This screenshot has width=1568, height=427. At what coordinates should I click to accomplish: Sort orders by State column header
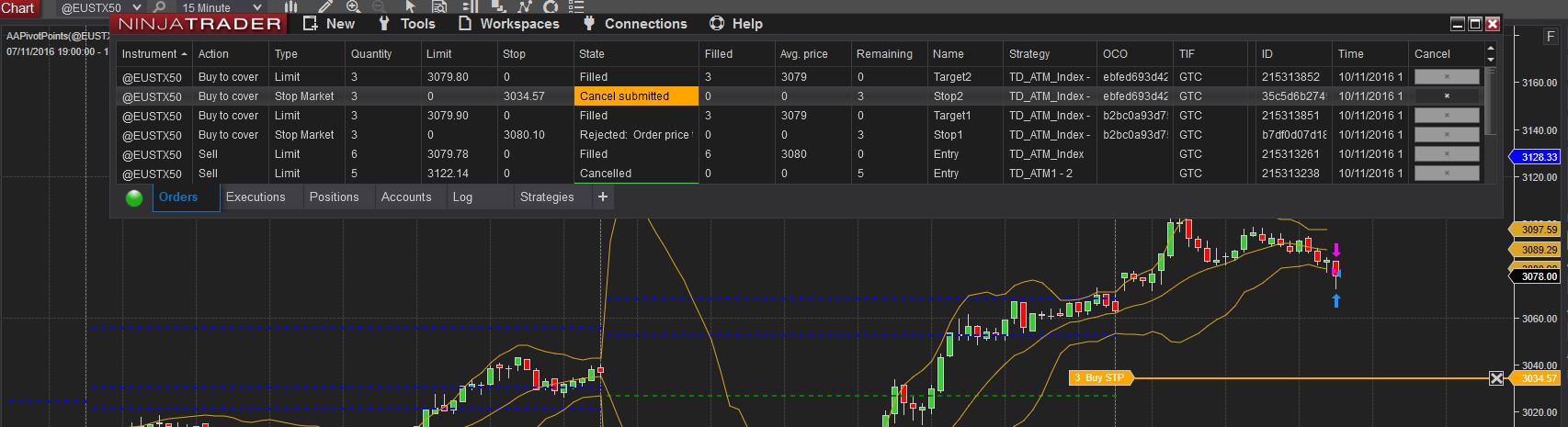click(x=636, y=54)
